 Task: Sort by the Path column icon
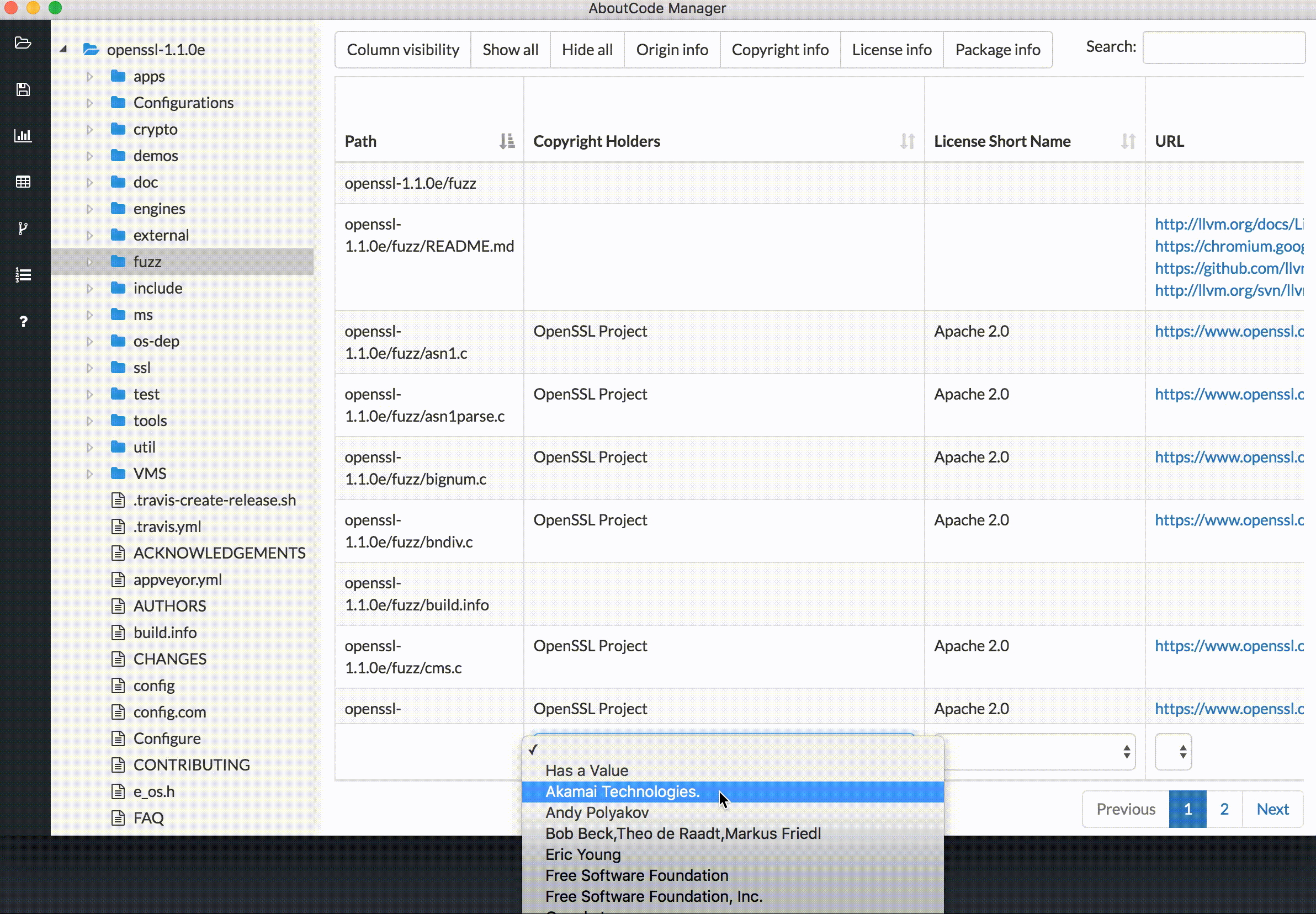click(506, 141)
